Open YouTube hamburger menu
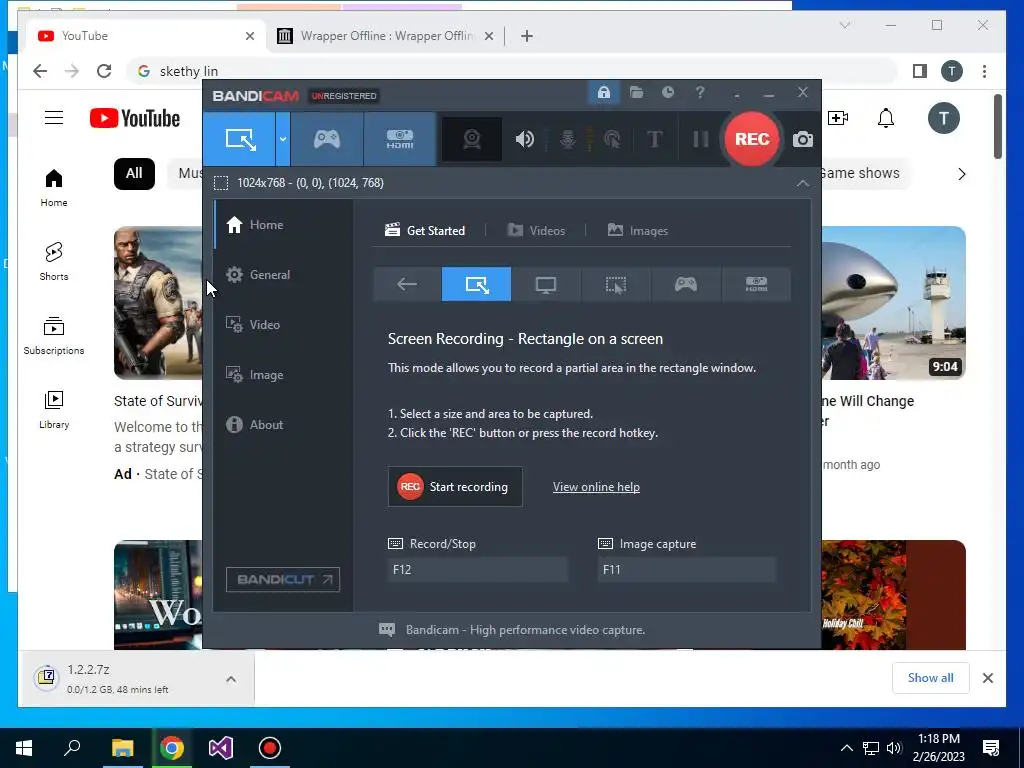Screen dimensions: 1024x768 (54, 118)
